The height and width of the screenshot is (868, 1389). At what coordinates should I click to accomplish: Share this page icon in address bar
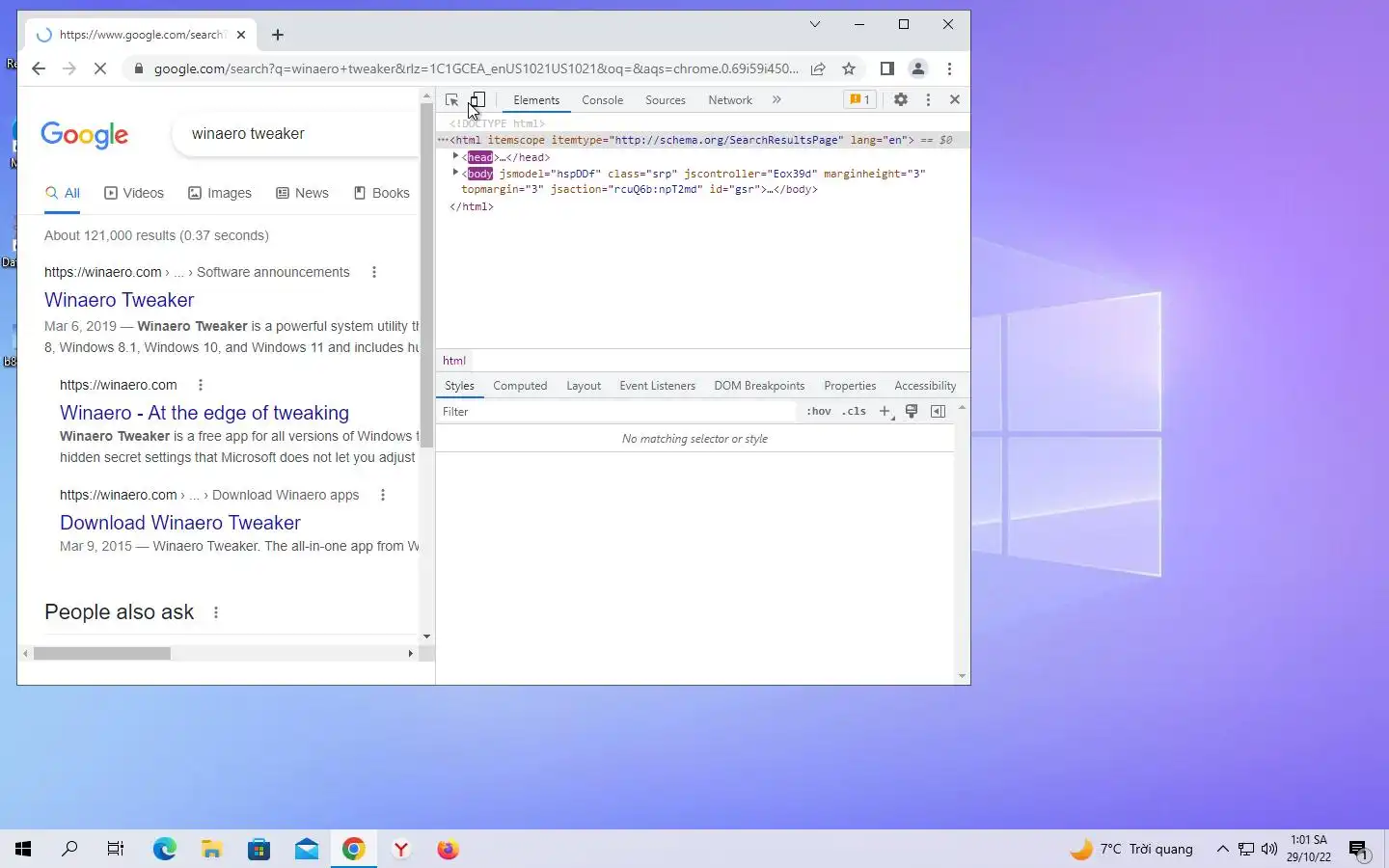[x=818, y=68]
